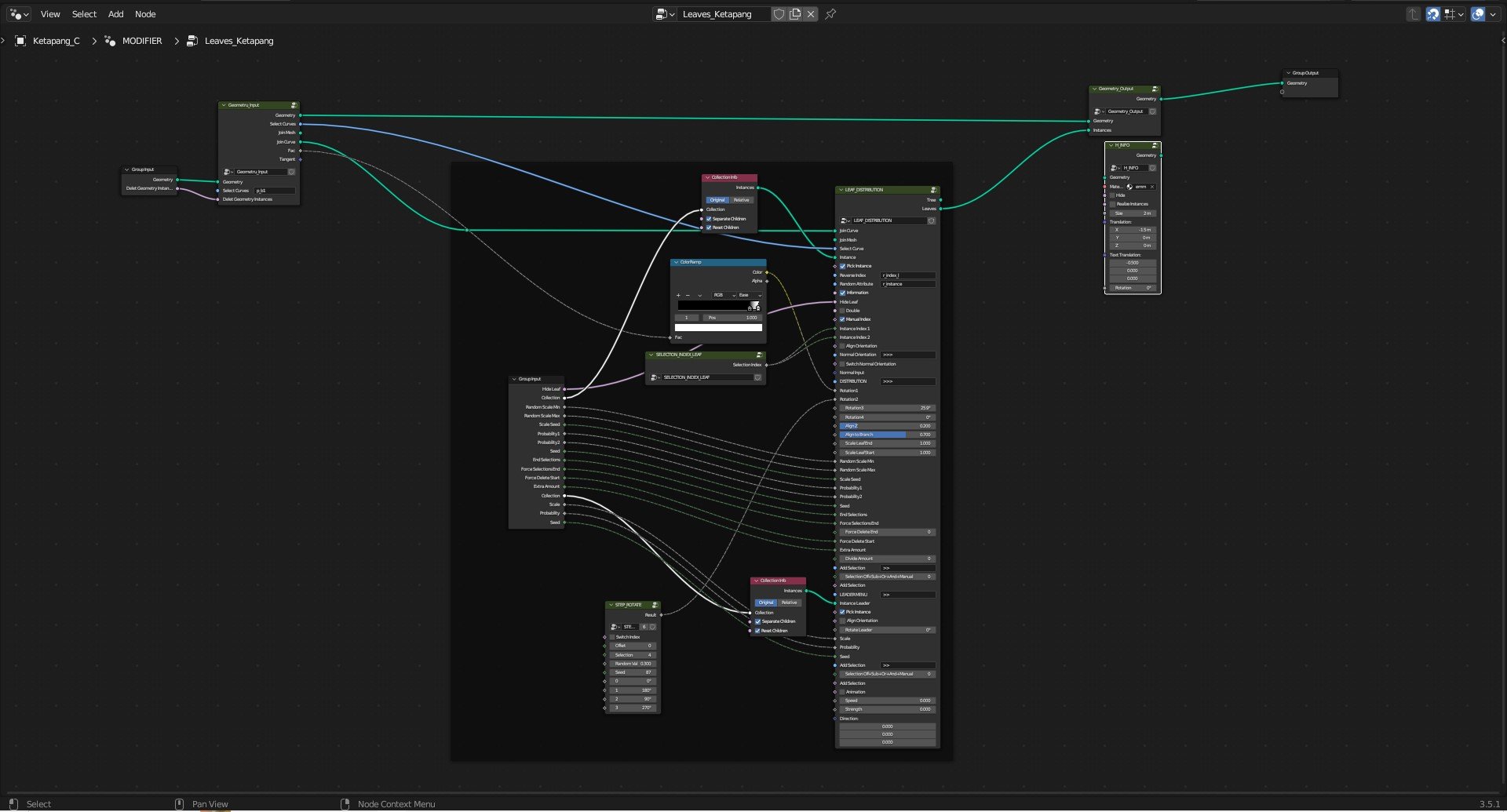Click the Ketapang_C breadcrumb label
This screenshot has width=1507, height=812.
[x=57, y=41]
